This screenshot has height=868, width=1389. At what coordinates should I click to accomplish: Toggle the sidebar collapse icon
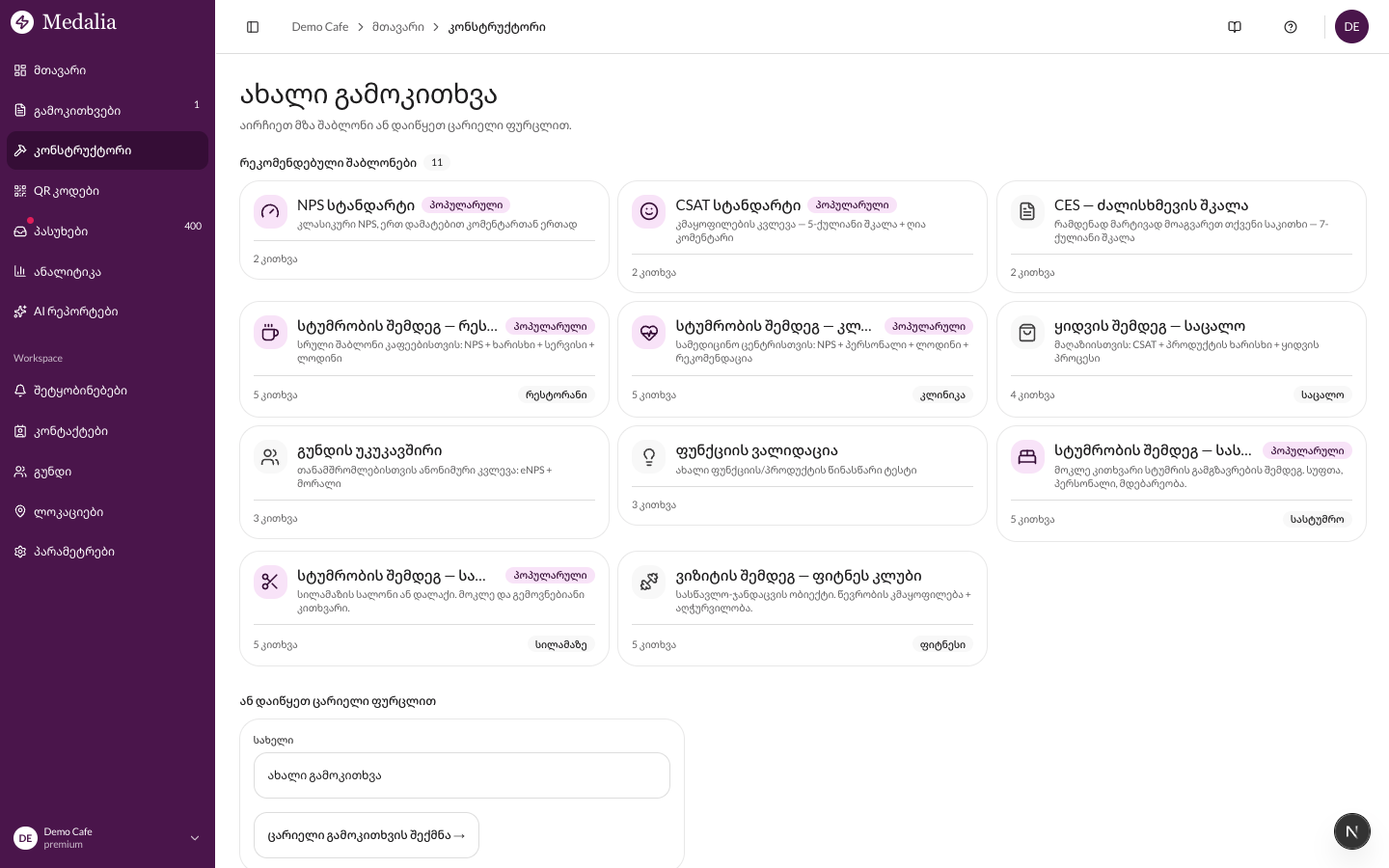253,27
